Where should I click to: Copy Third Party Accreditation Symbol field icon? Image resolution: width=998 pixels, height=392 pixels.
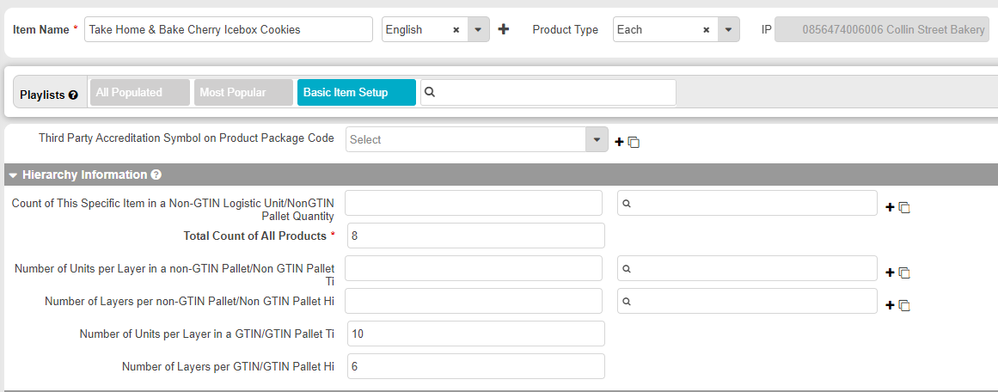(633, 143)
